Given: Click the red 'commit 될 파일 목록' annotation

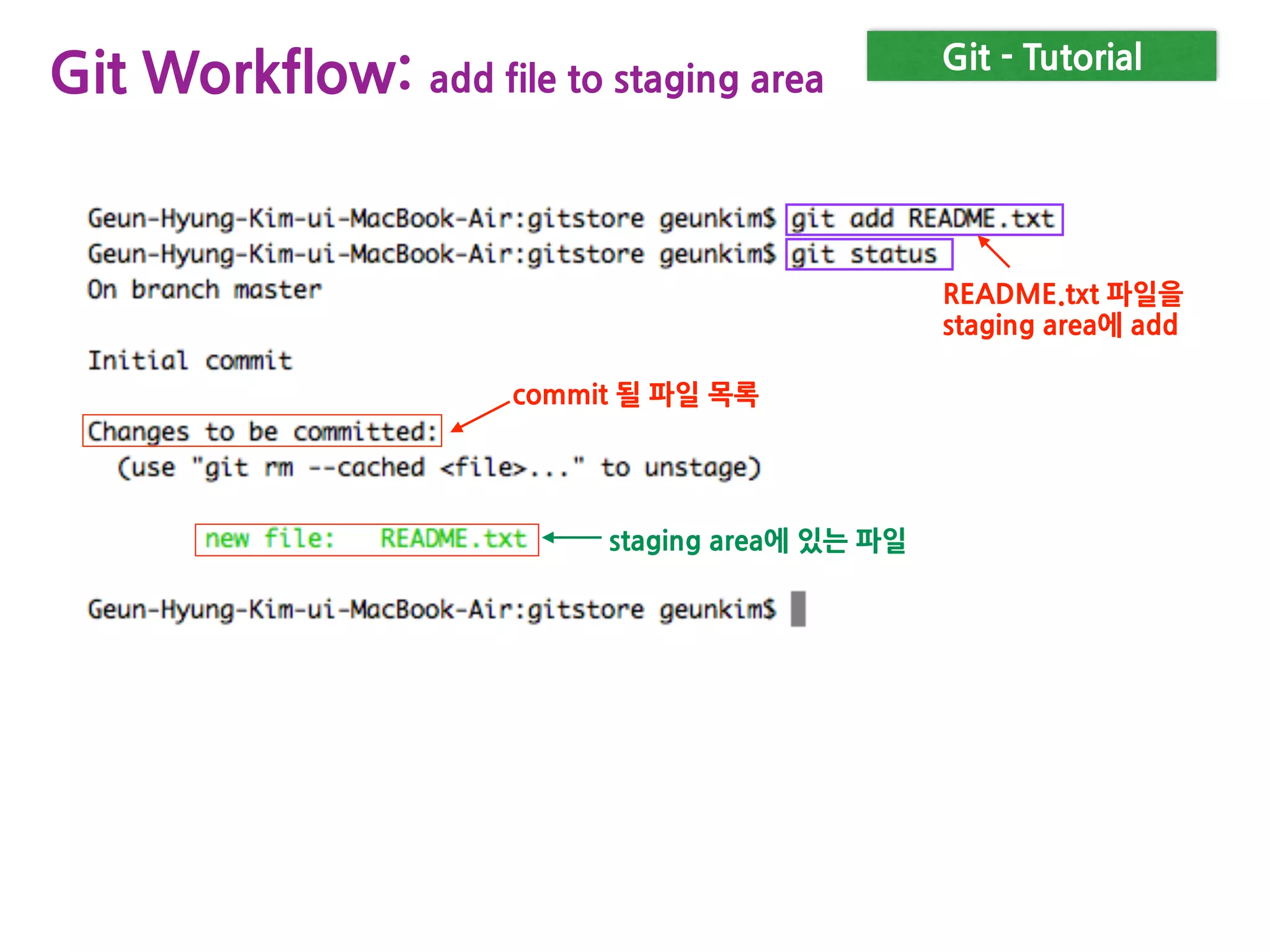Looking at the screenshot, I should (636, 394).
